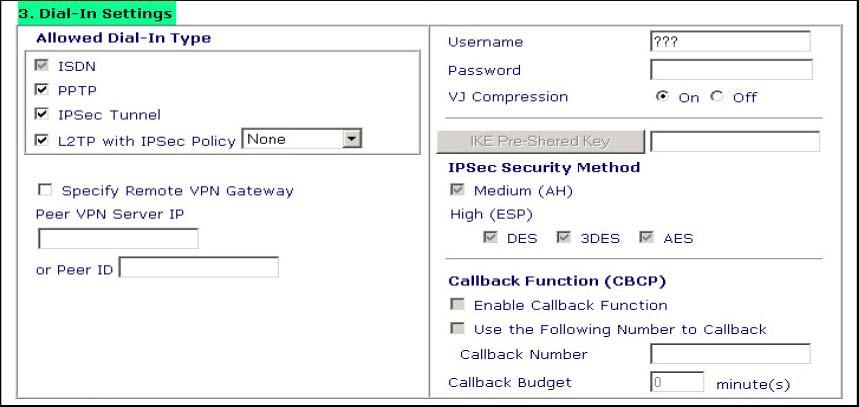Focus the Peer ID text box
The width and height of the screenshot is (859, 407).
(x=198, y=268)
